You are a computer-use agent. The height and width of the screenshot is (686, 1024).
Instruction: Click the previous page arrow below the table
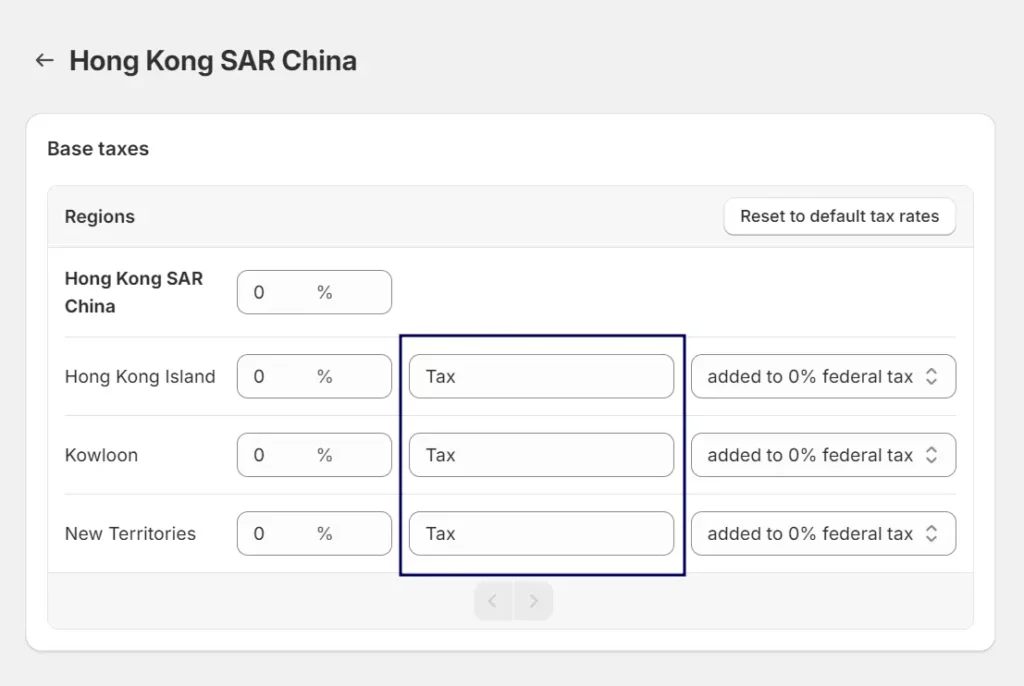(492, 601)
